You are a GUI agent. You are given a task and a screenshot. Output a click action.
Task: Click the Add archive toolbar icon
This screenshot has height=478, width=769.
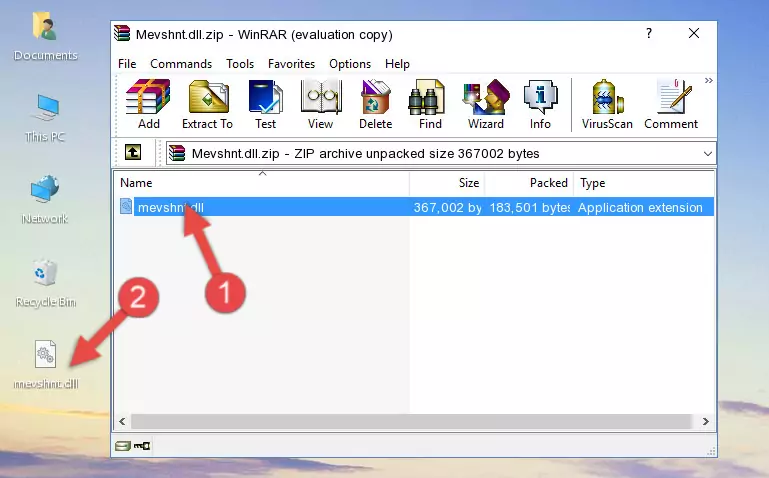point(148,104)
